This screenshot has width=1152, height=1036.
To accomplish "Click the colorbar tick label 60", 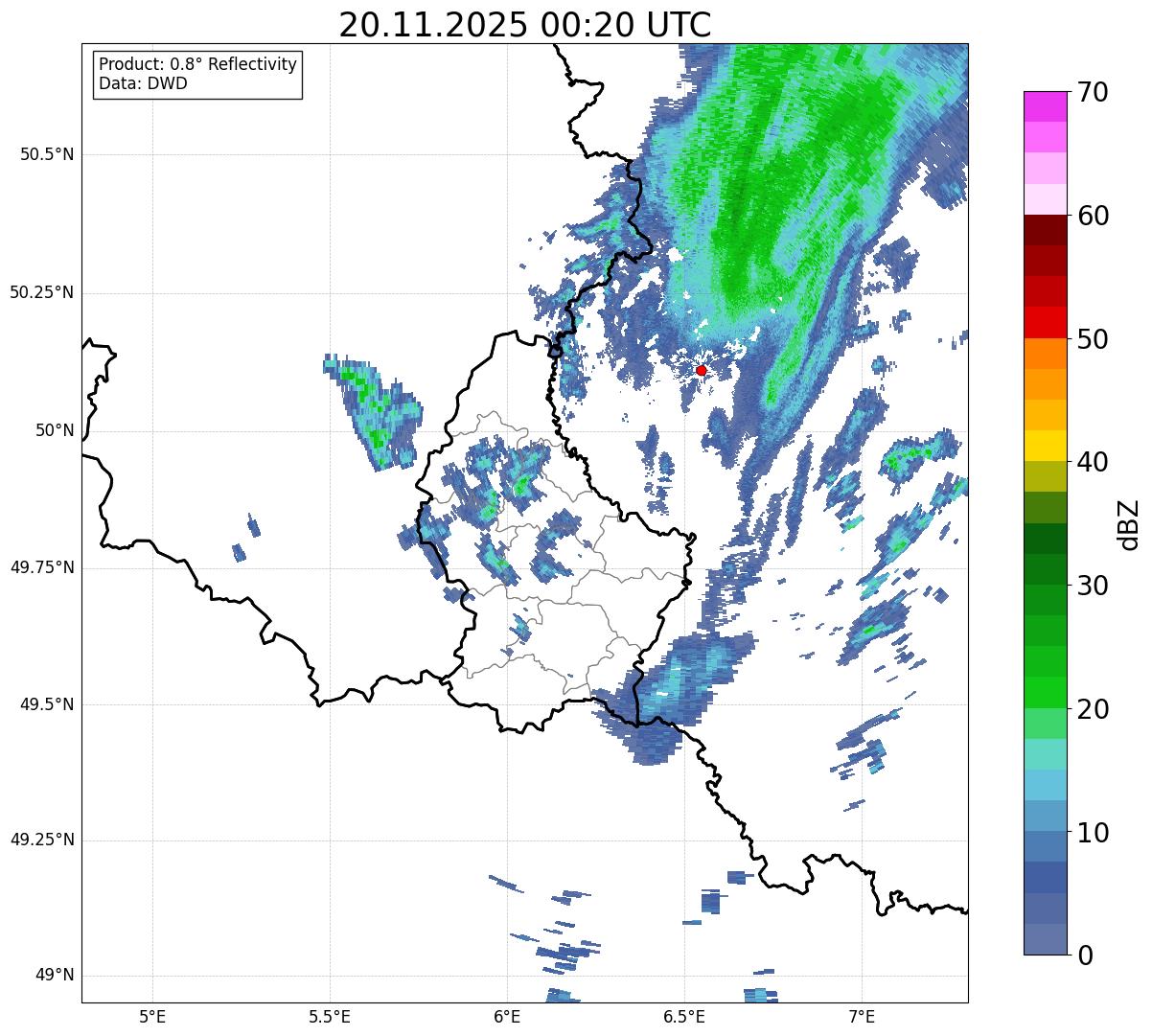I will point(1093,216).
